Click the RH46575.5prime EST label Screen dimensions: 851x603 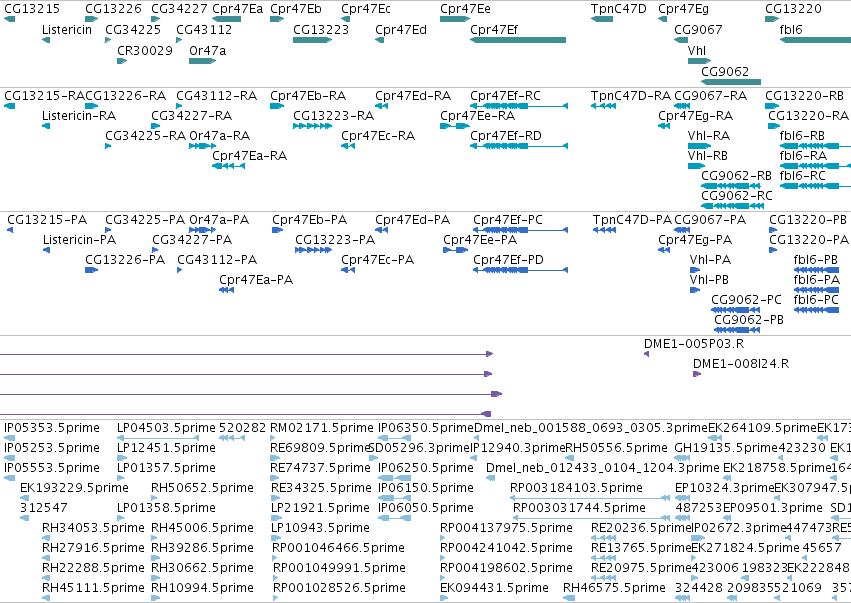tap(614, 588)
